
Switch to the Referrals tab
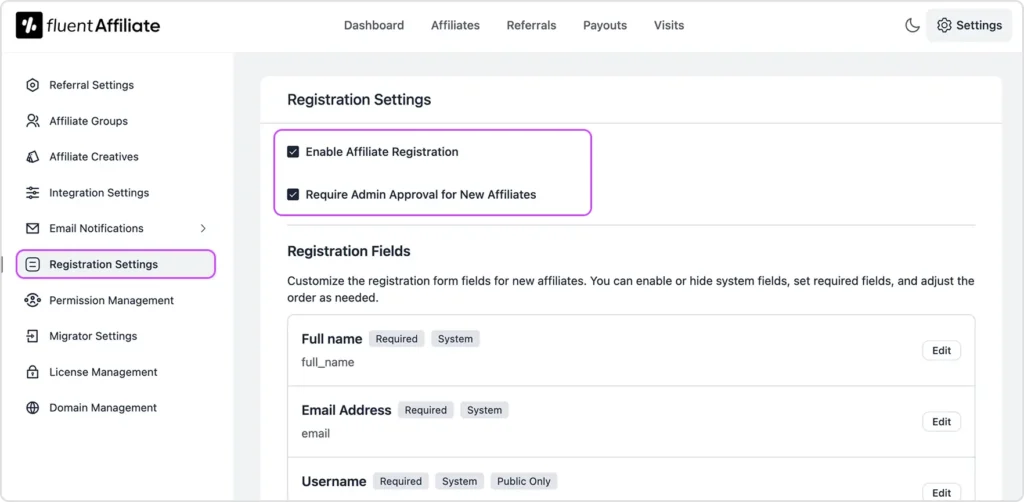(532, 25)
